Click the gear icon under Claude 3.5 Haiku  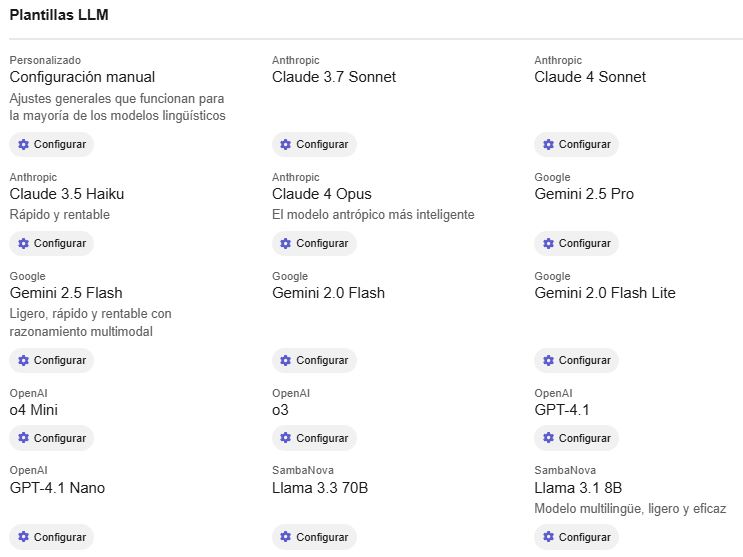23,243
